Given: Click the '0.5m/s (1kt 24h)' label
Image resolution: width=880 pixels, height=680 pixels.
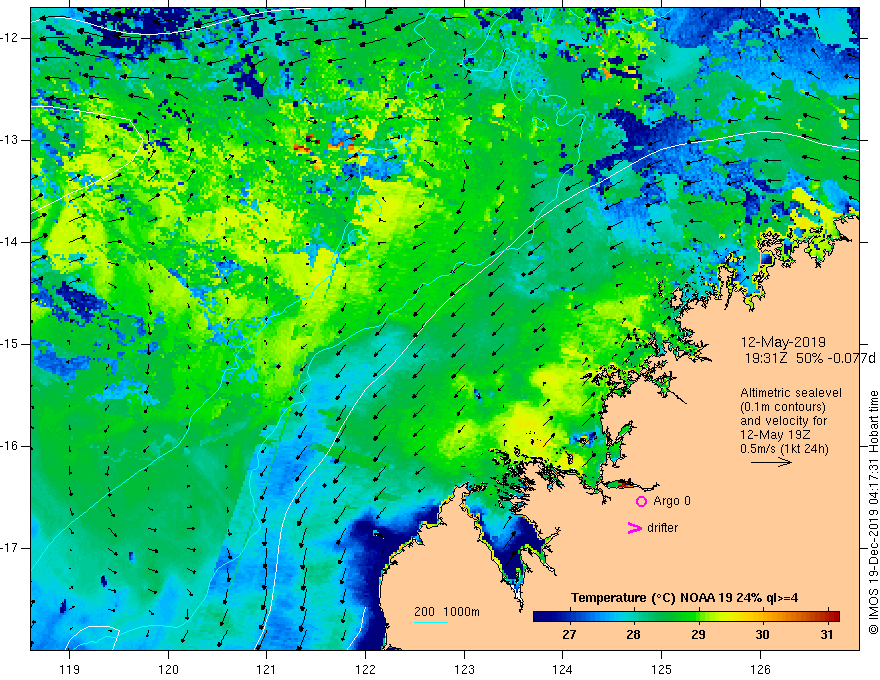Looking at the screenshot, I should [784, 449].
